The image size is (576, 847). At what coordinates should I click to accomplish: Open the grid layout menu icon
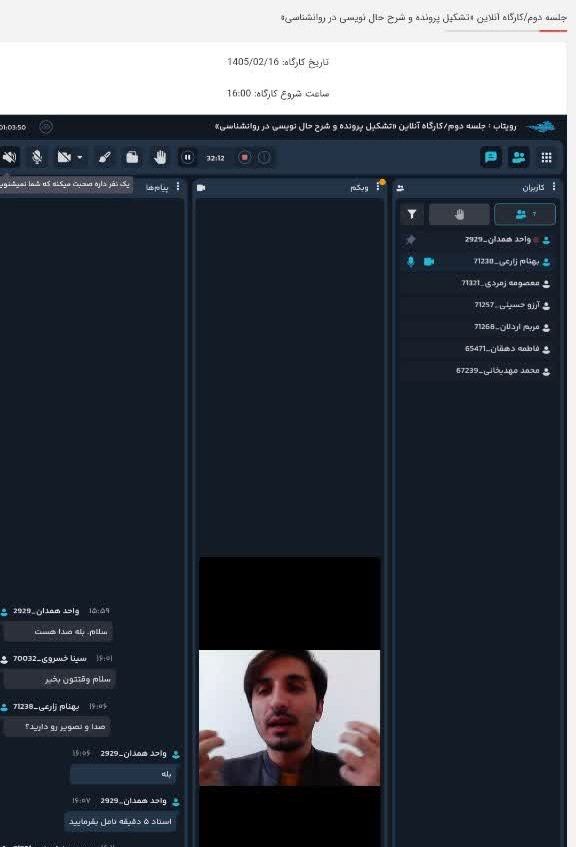546,157
